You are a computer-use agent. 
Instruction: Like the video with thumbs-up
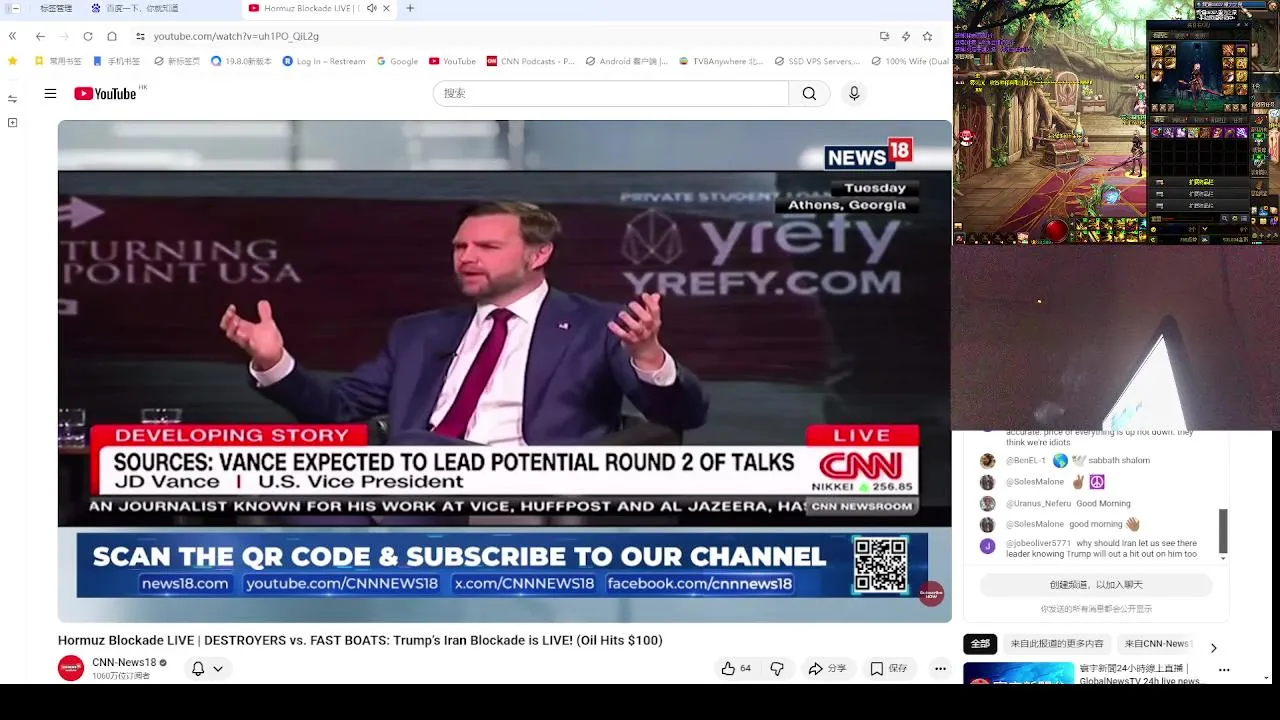coord(736,668)
